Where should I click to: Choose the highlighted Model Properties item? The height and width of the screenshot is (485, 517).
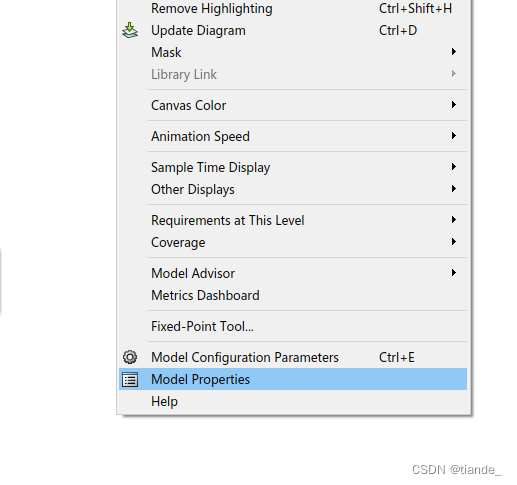click(x=293, y=379)
